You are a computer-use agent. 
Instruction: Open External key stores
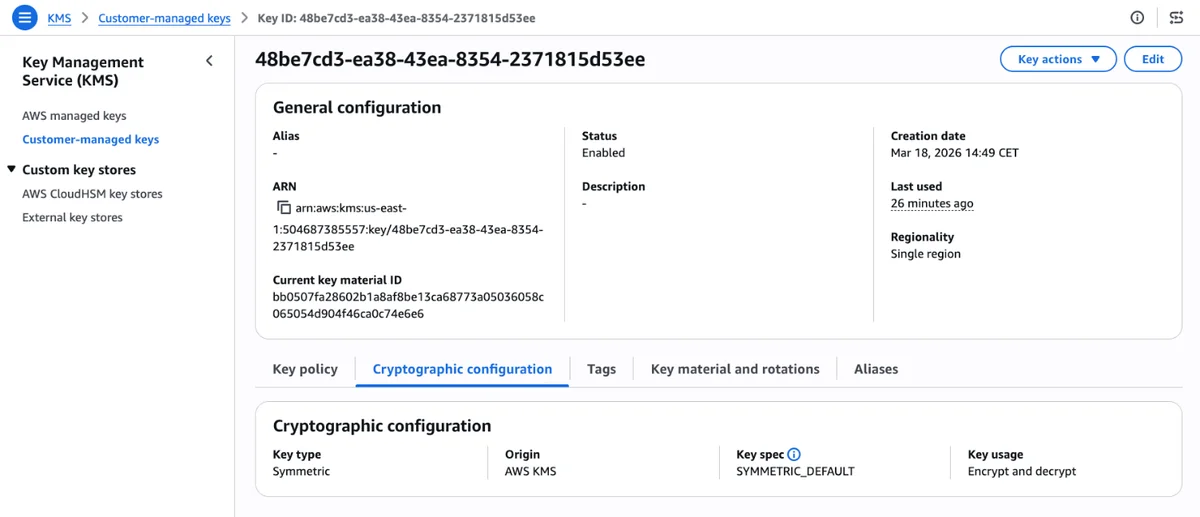click(x=72, y=217)
